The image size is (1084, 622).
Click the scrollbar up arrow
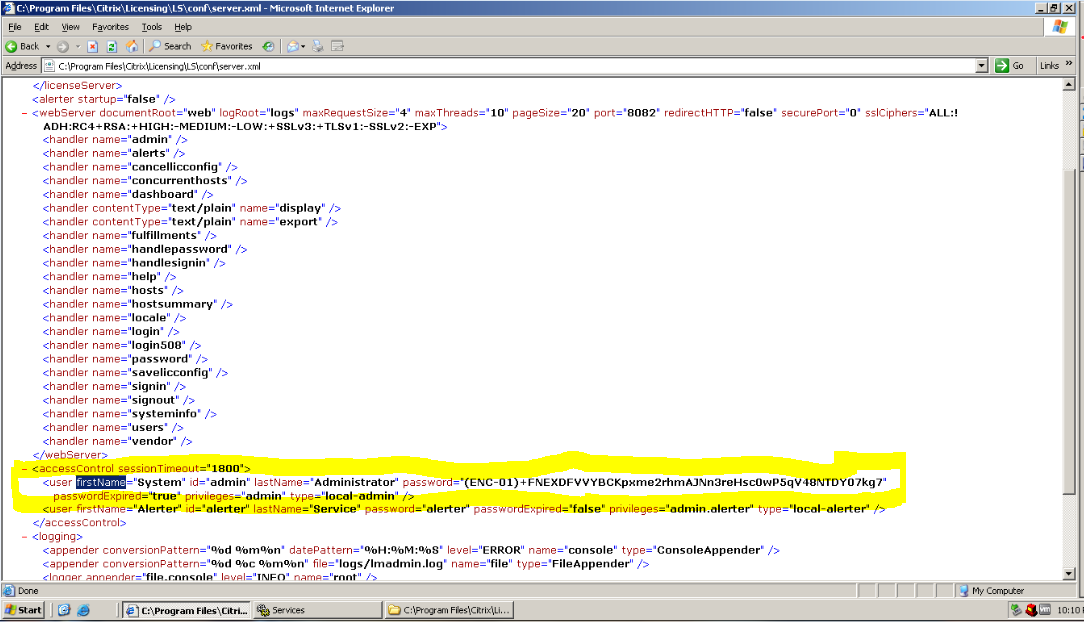(1069, 84)
